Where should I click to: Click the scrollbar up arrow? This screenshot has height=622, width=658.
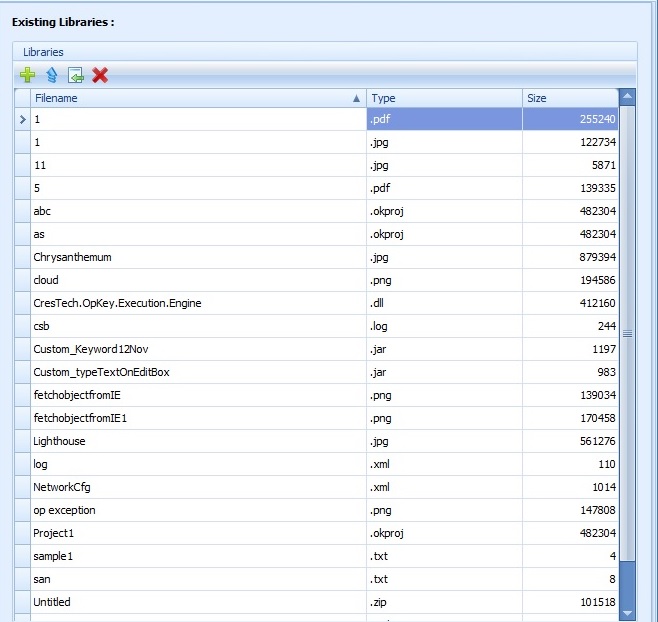(627, 97)
